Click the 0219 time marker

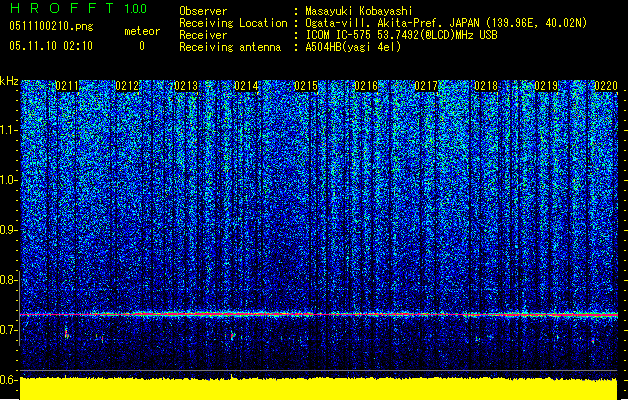(x=546, y=86)
